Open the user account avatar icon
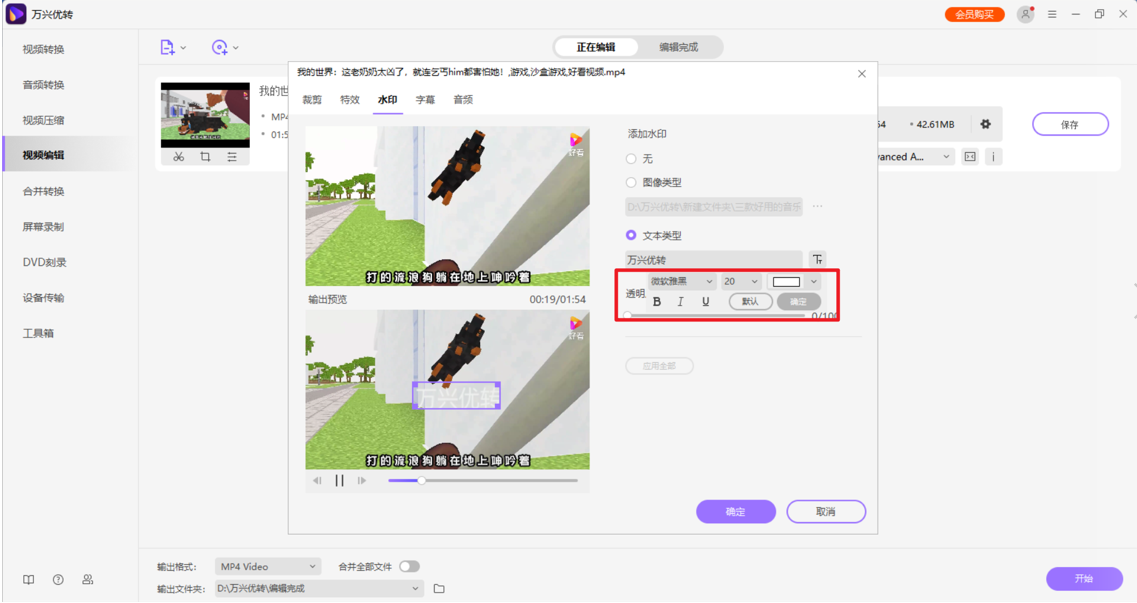The image size is (1137, 603). (x=1025, y=14)
